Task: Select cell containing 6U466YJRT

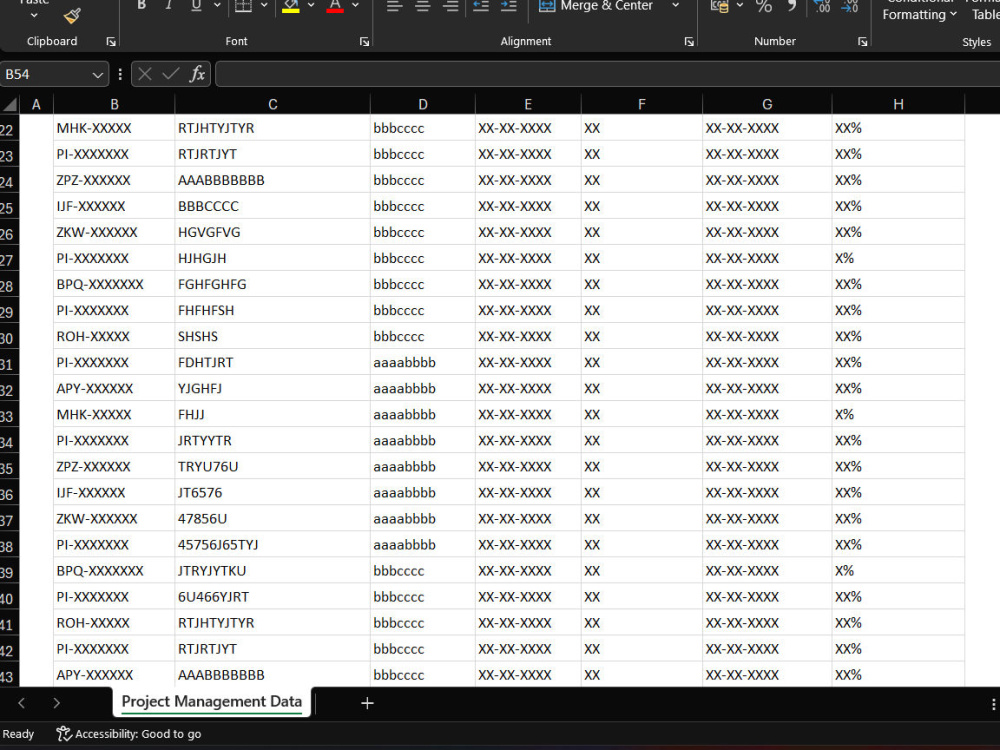Action: point(272,596)
